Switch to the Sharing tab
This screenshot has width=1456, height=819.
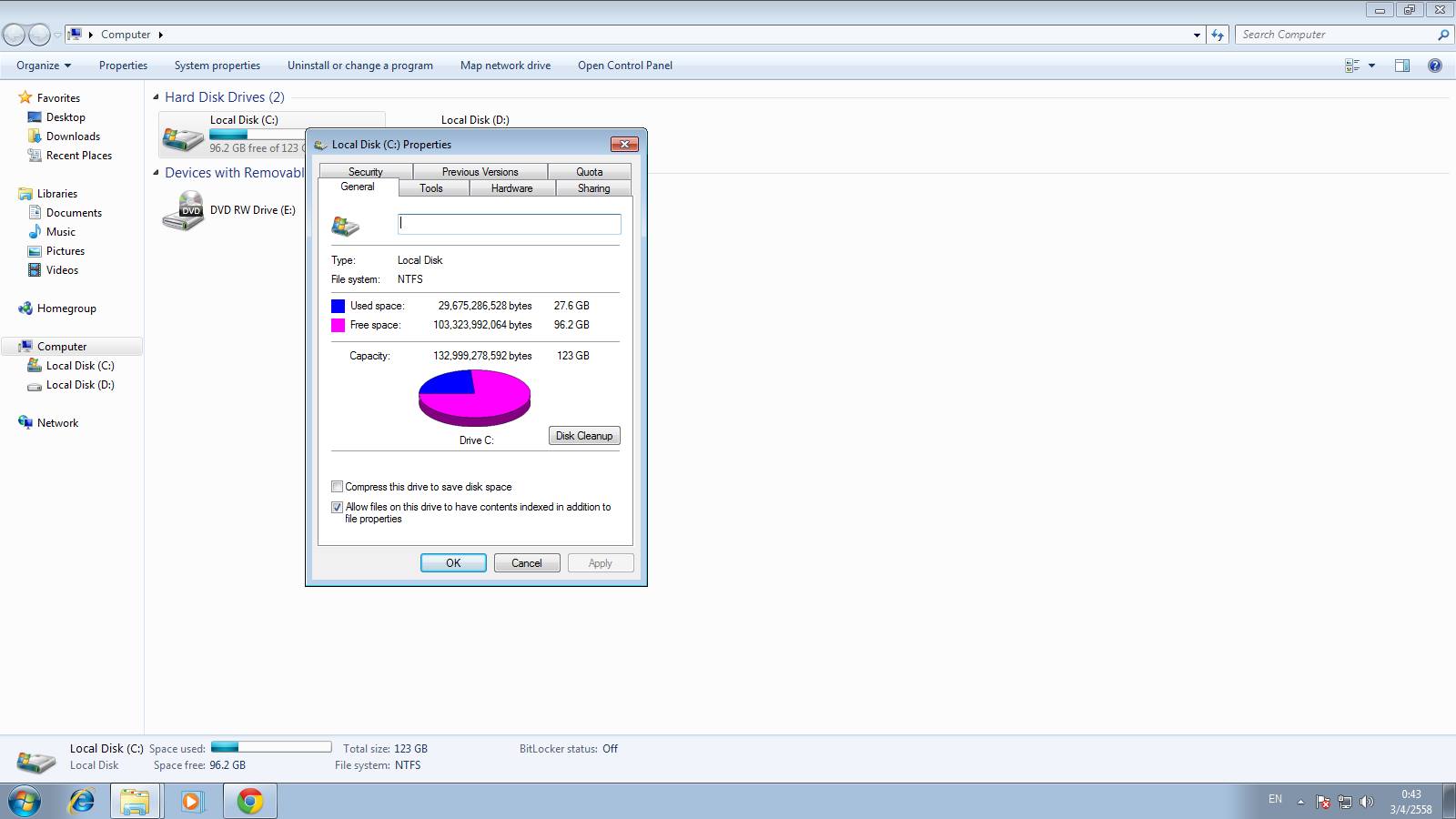point(593,188)
